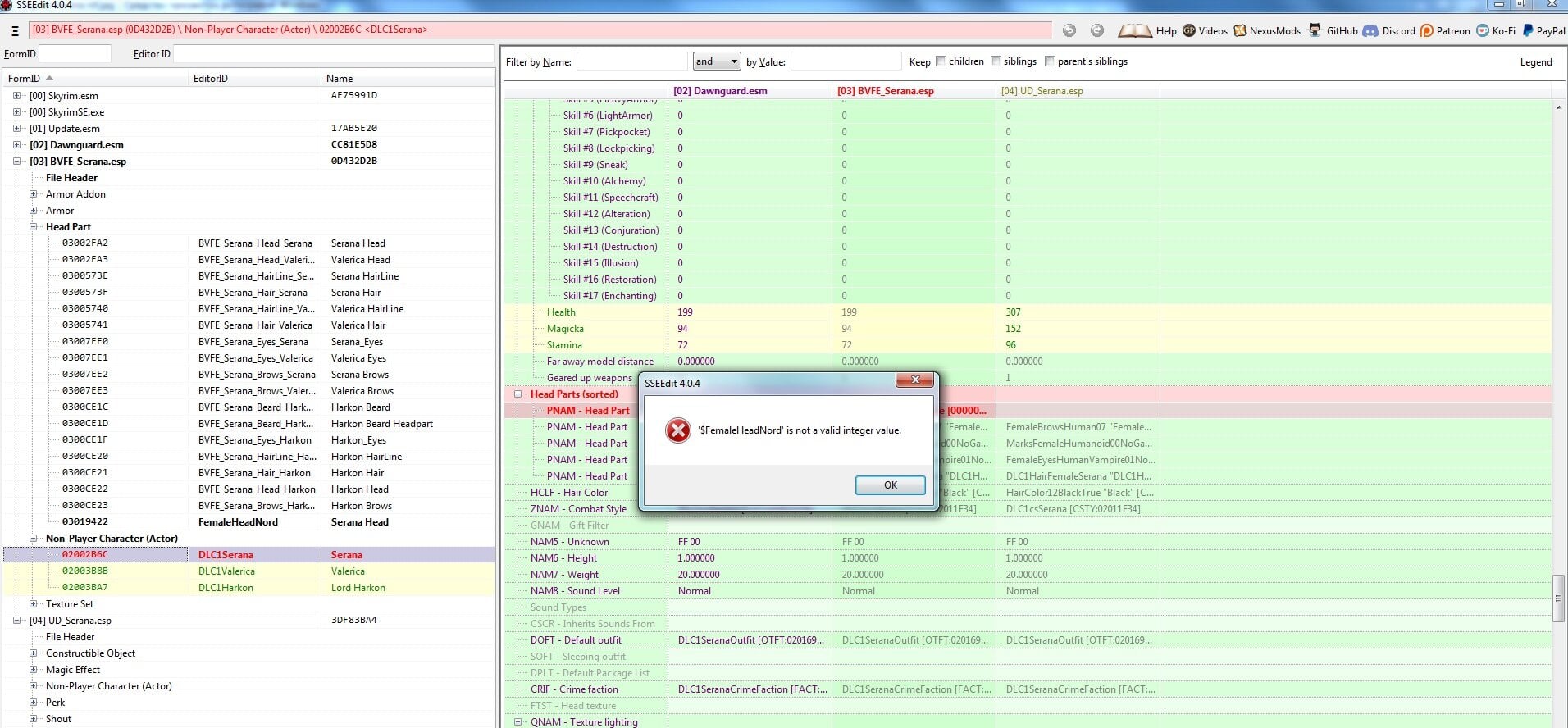
Task: Select the DLC1Harkon record row
Action: coord(248,588)
